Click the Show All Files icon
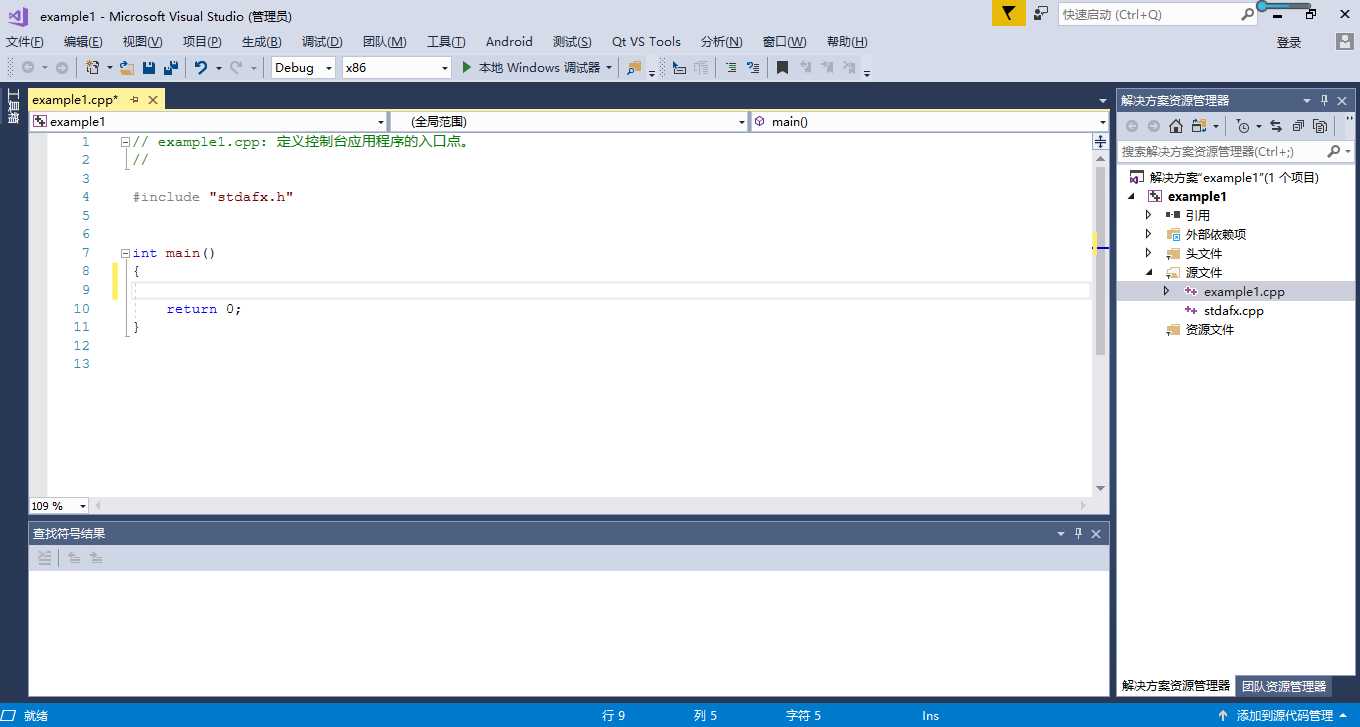The image size is (1360, 727). [1320, 126]
